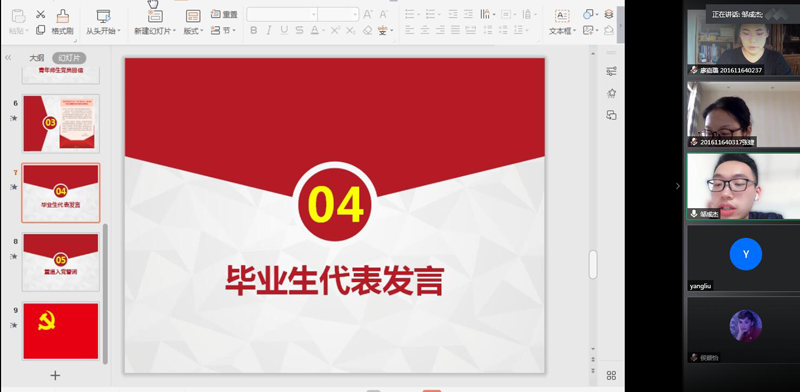
Task: Select slide 7 thumbnail 毕业生代表发言
Action: (x=61, y=193)
